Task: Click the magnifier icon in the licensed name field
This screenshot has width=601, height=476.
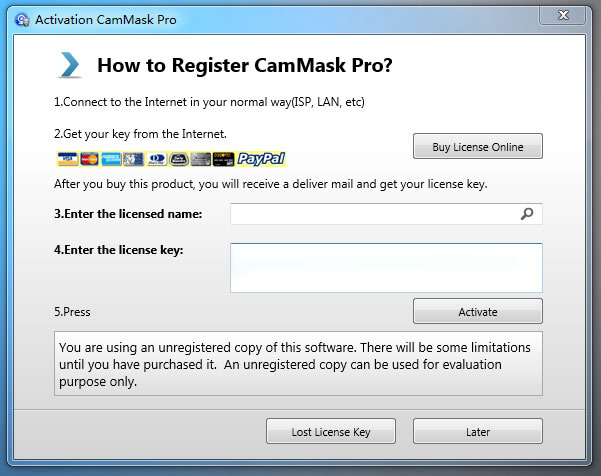Action: click(x=527, y=213)
